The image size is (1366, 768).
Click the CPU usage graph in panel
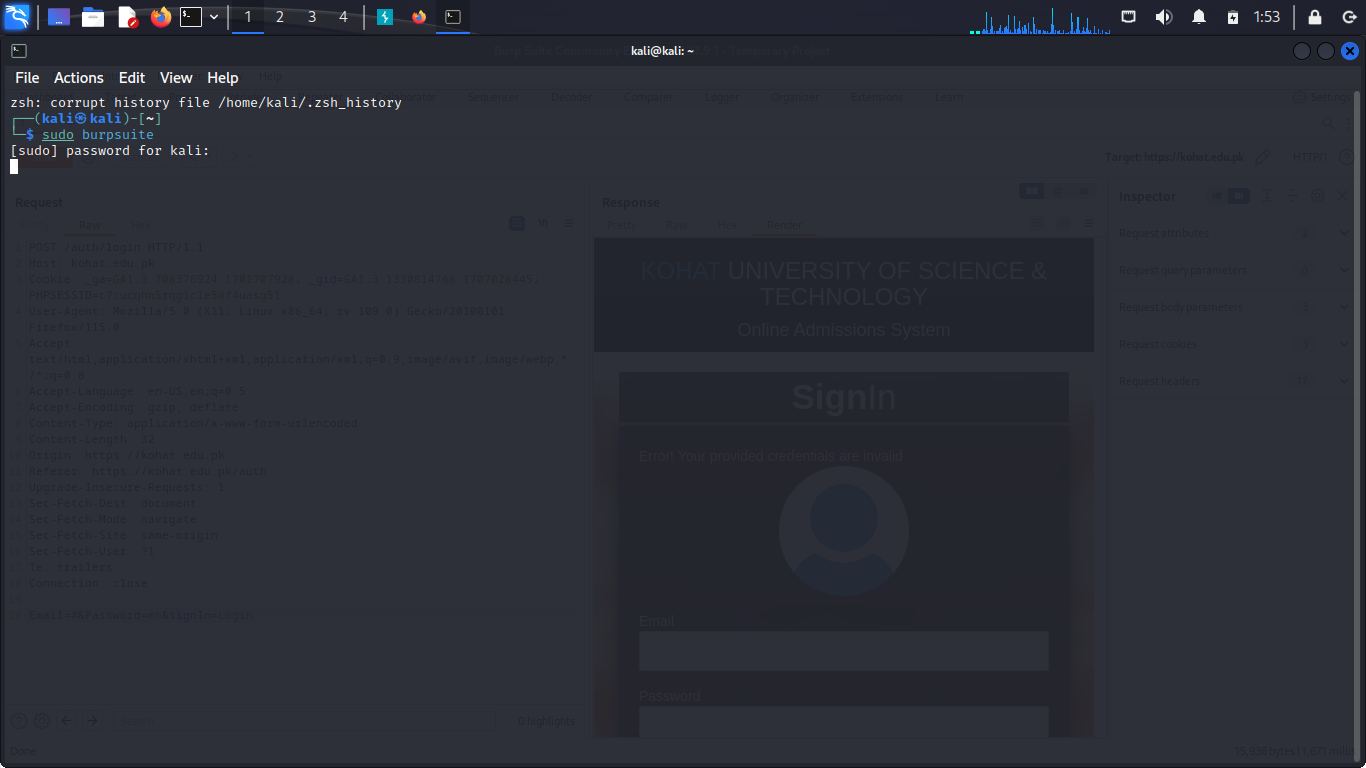click(x=1038, y=21)
